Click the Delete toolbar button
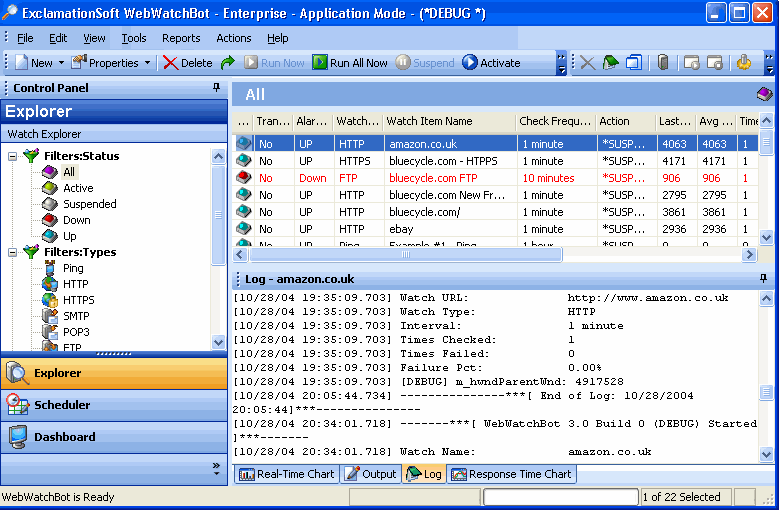The height and width of the screenshot is (510, 779). [x=187, y=62]
